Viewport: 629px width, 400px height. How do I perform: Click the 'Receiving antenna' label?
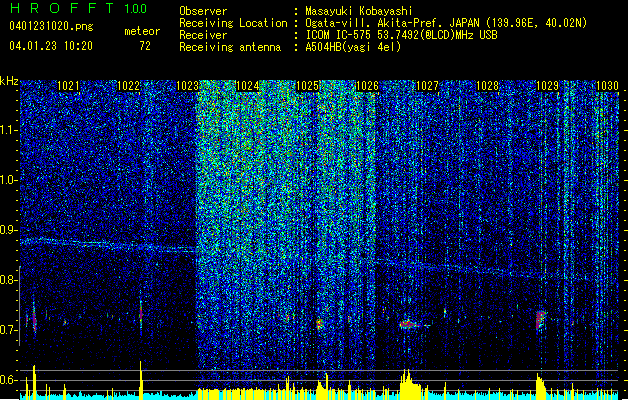[230, 47]
